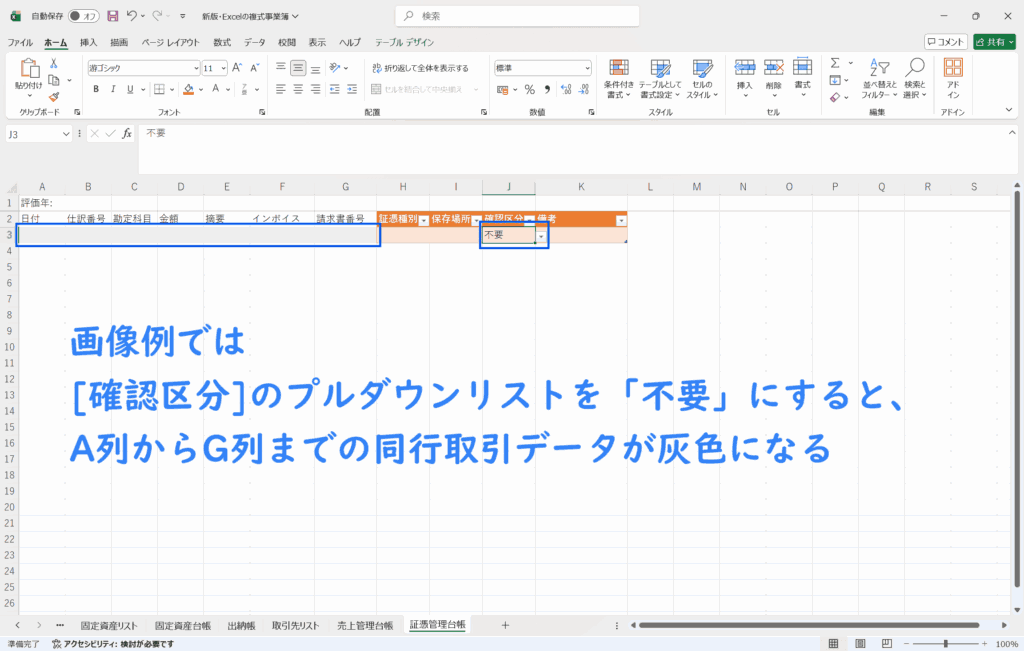Open the 証憑種別 column filter dropdown
Screen dimensions: 1024x651
pyautogui.click(x=423, y=220)
